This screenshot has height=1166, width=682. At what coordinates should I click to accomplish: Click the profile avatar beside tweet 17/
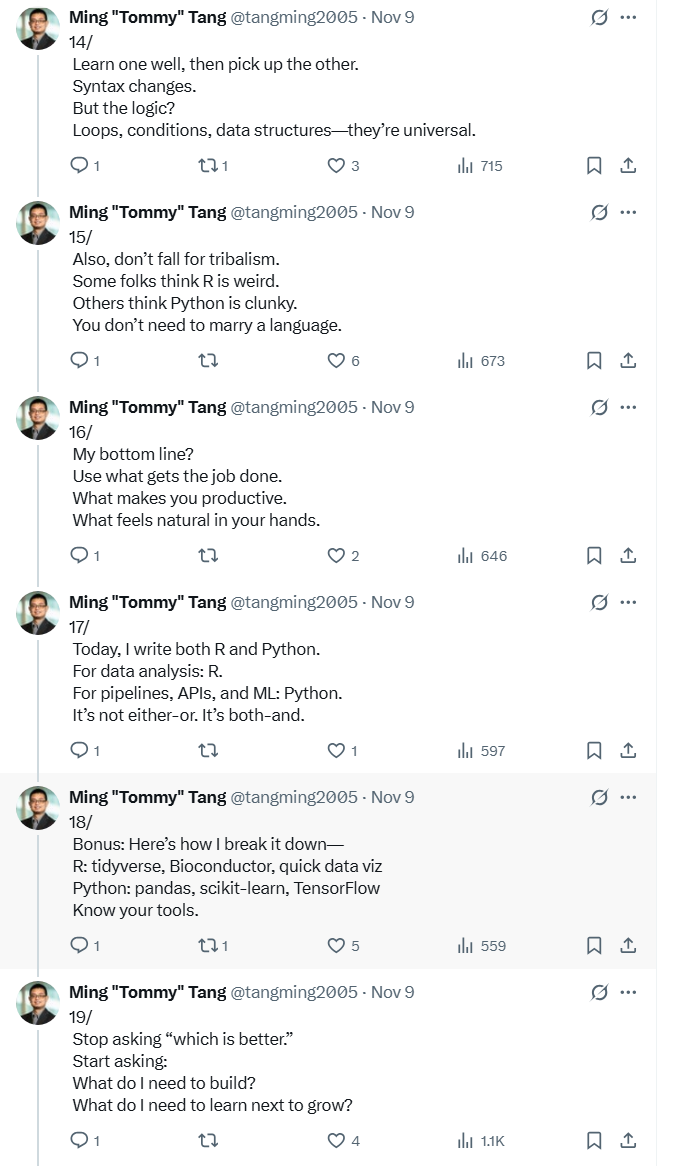tap(39, 613)
